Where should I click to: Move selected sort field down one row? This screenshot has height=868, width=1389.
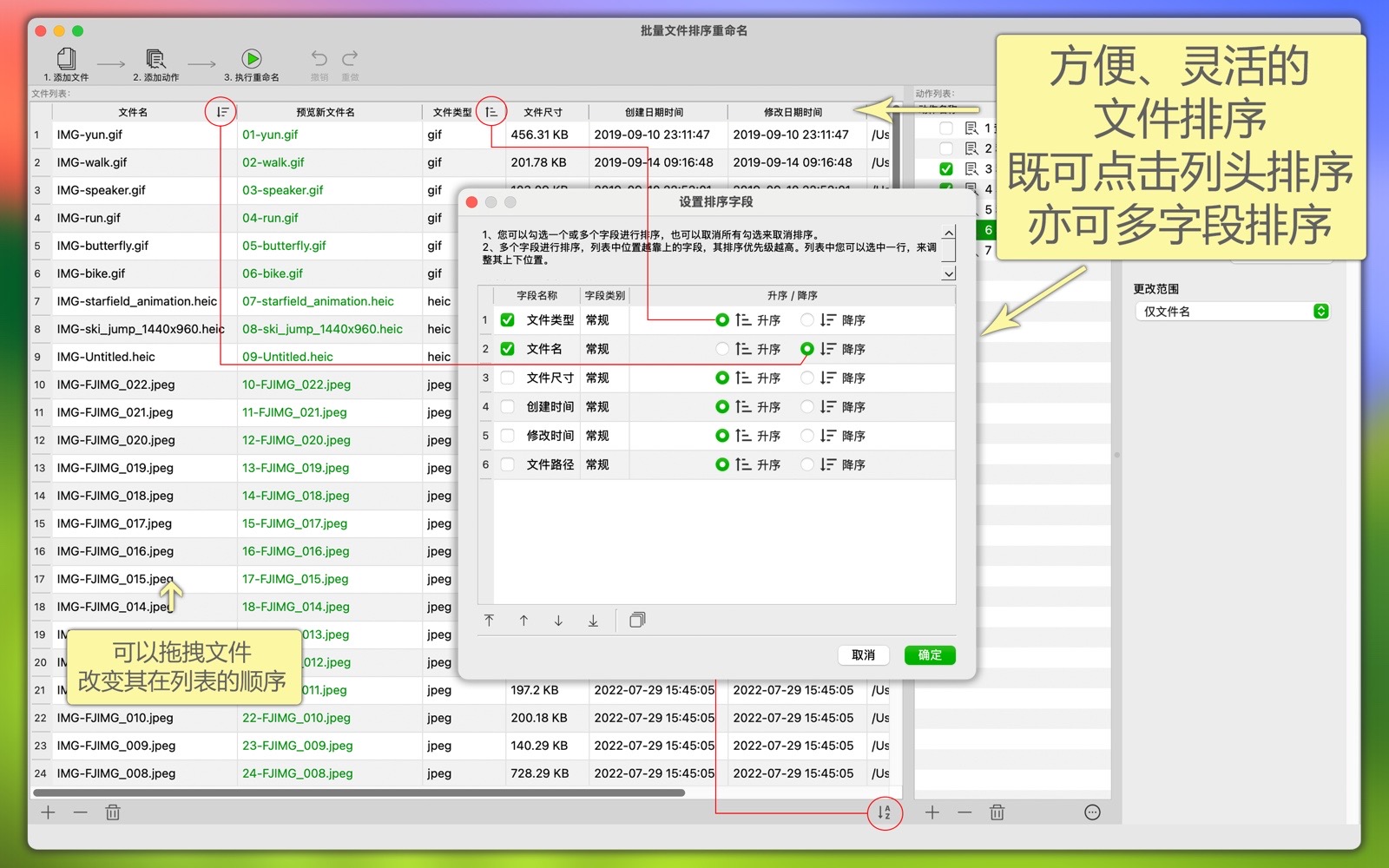[558, 621]
